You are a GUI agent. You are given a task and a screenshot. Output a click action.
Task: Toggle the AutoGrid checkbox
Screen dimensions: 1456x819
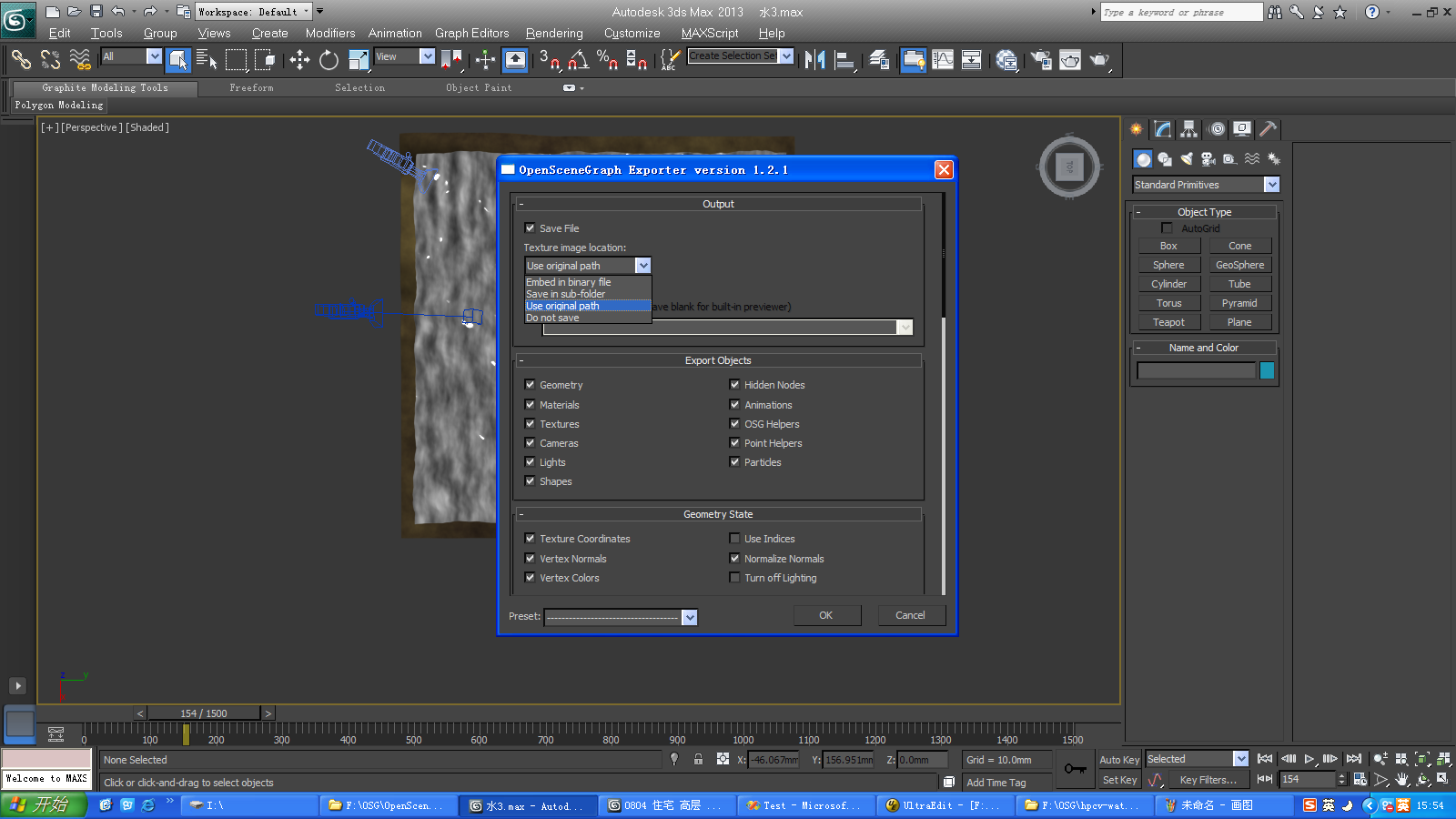coord(1167,227)
